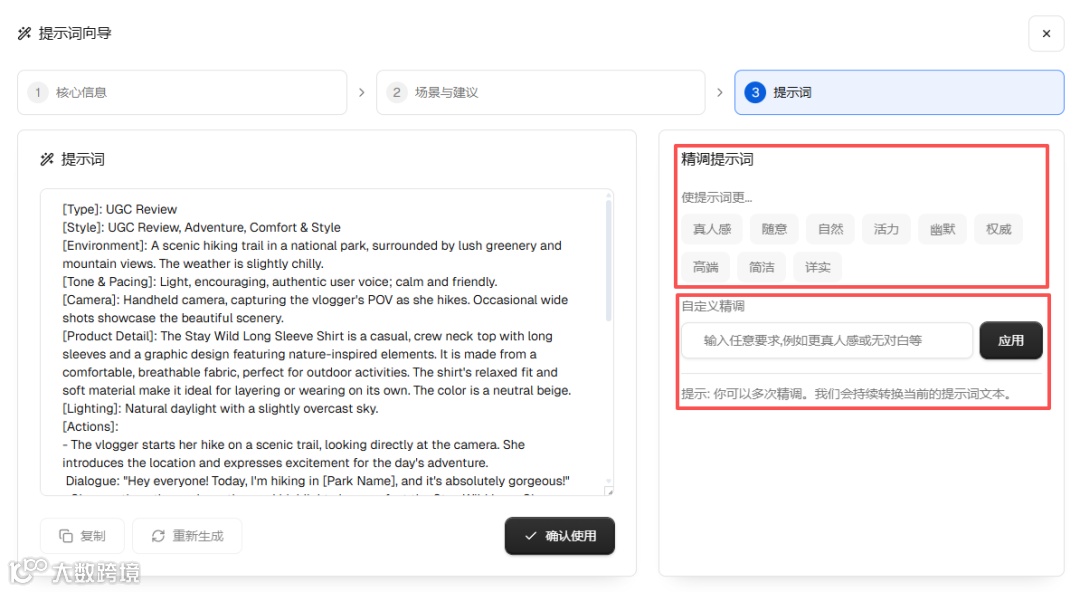Apply the 活力 refinement tag
Image resolution: width=1080 pixels, height=592 pixels.
click(886, 229)
